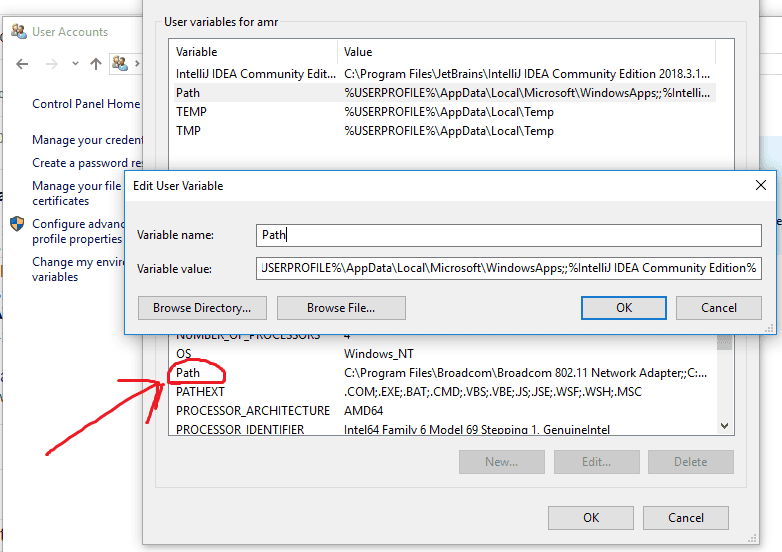The width and height of the screenshot is (782, 552).
Task: Click the Variable name input field
Action: 509,235
